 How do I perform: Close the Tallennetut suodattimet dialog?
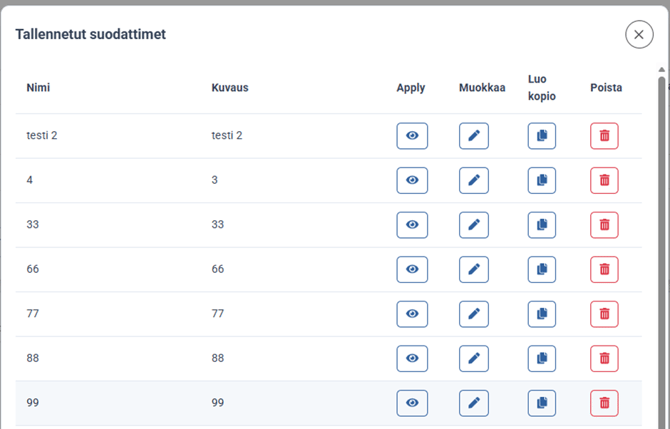[x=639, y=35]
